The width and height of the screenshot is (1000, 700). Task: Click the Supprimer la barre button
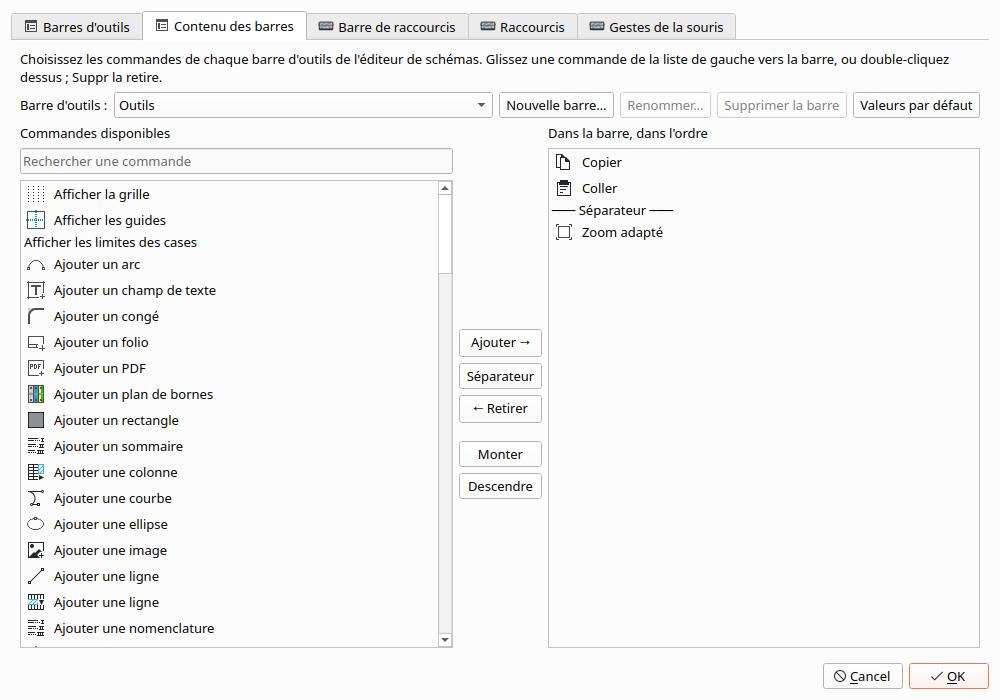(x=782, y=105)
